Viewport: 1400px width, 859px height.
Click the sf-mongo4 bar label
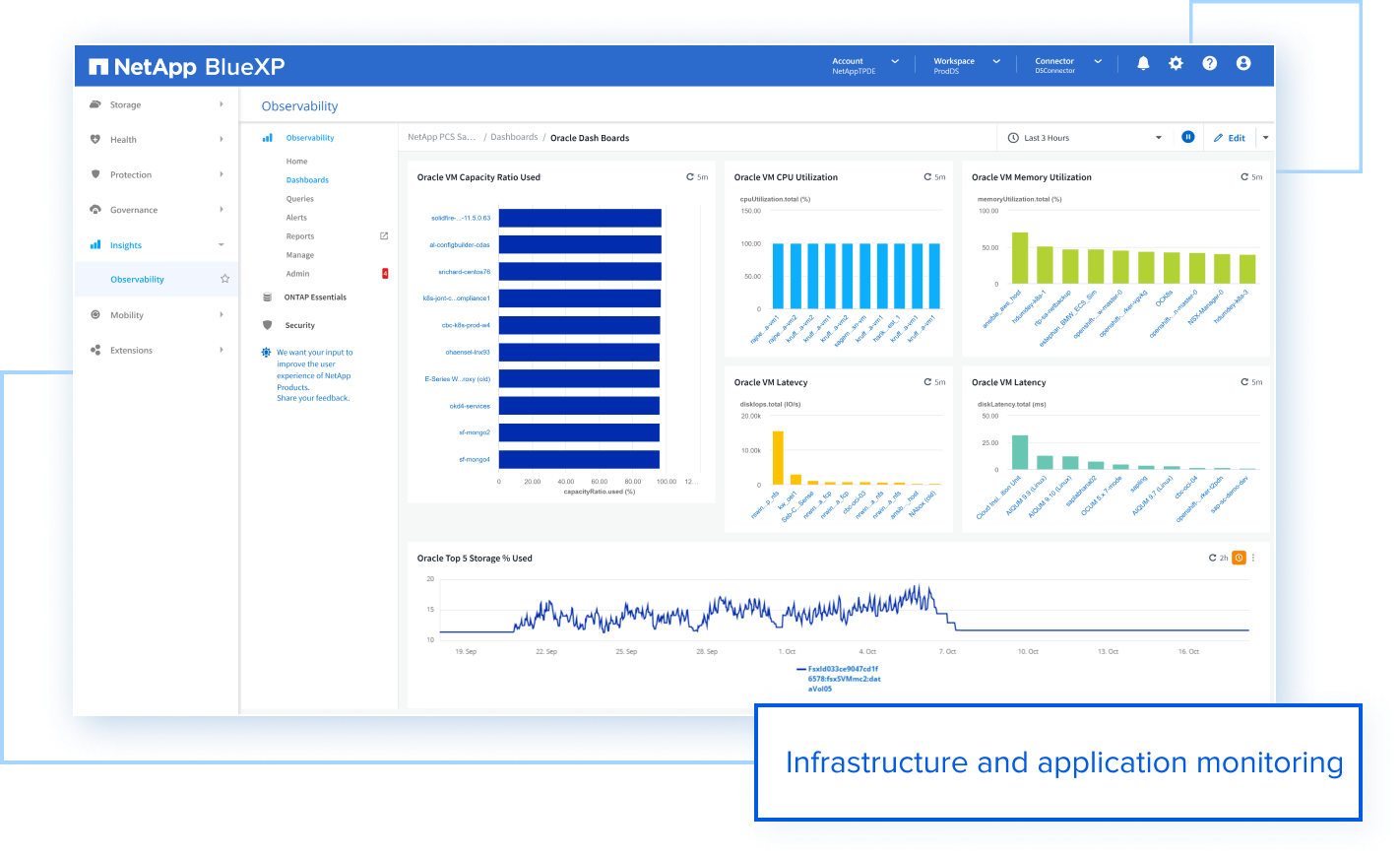point(475,459)
